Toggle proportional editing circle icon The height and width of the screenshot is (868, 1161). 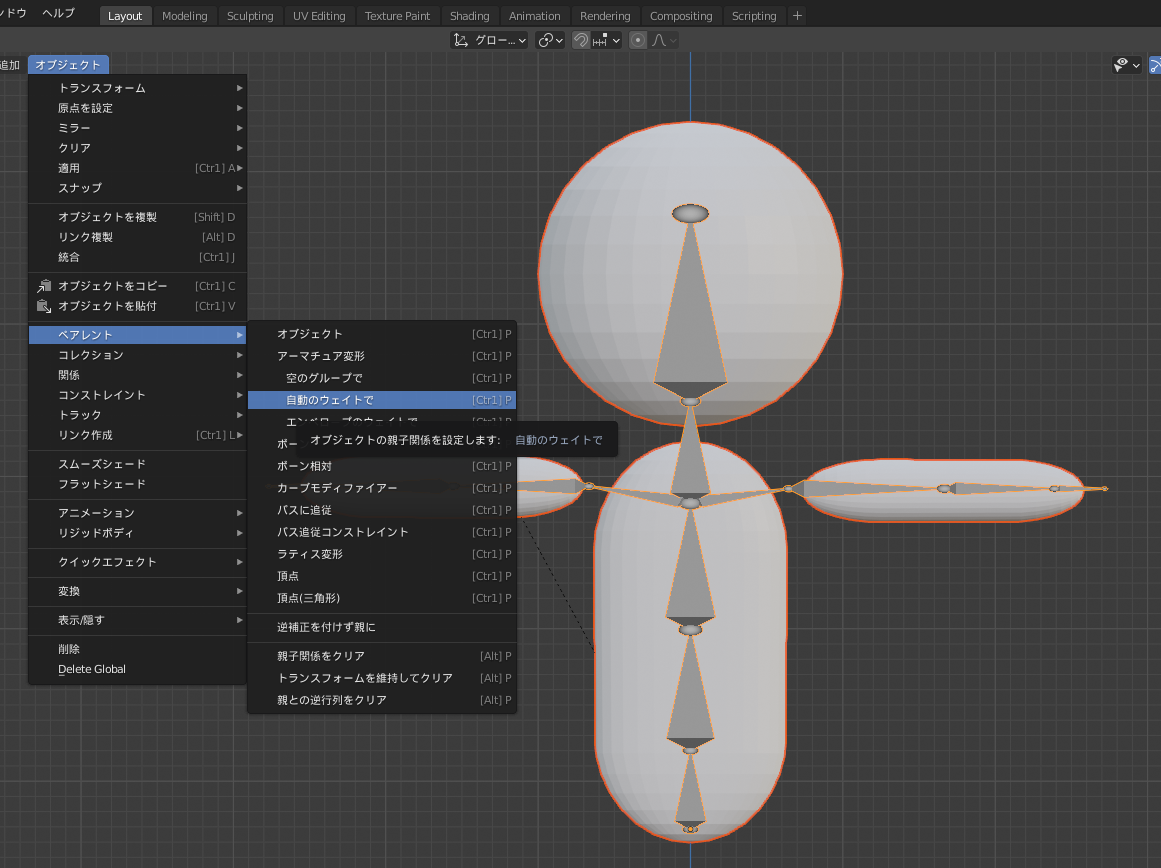tap(638, 40)
